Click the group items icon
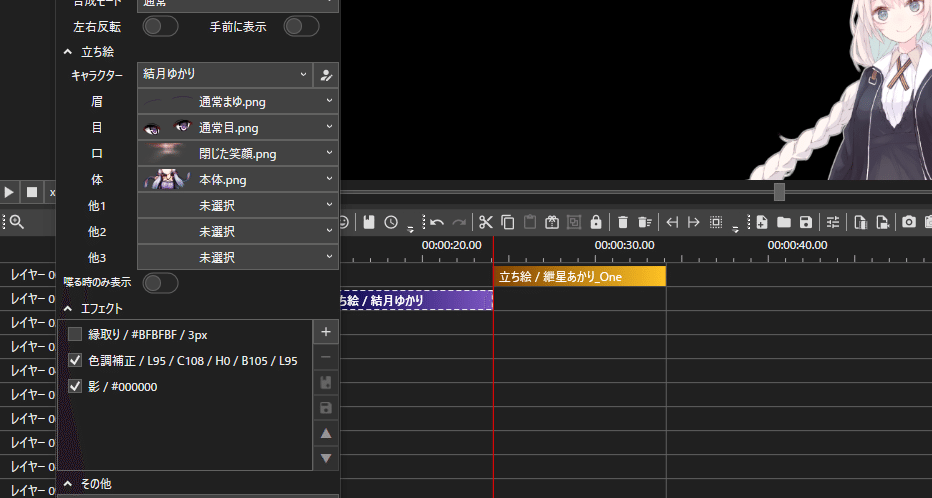 tap(574, 222)
